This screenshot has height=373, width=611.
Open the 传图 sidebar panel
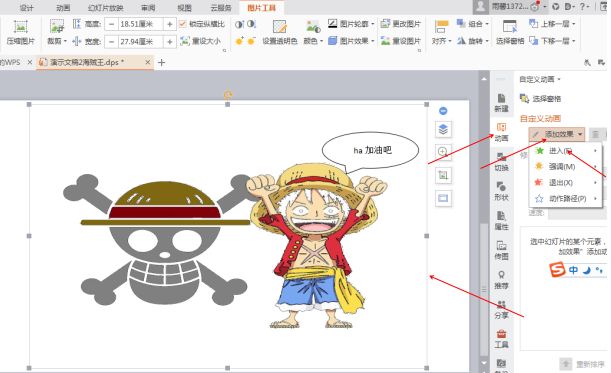tap(501, 251)
